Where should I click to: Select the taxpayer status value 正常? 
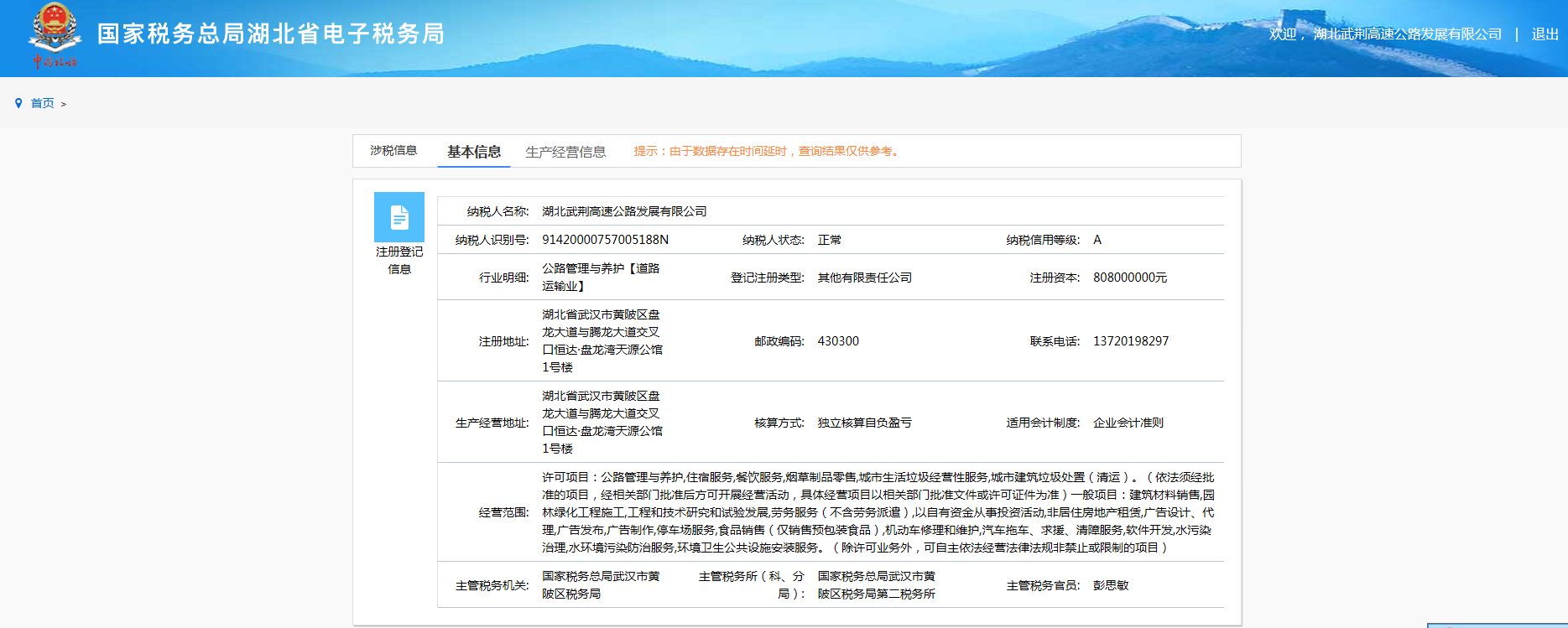pos(830,240)
